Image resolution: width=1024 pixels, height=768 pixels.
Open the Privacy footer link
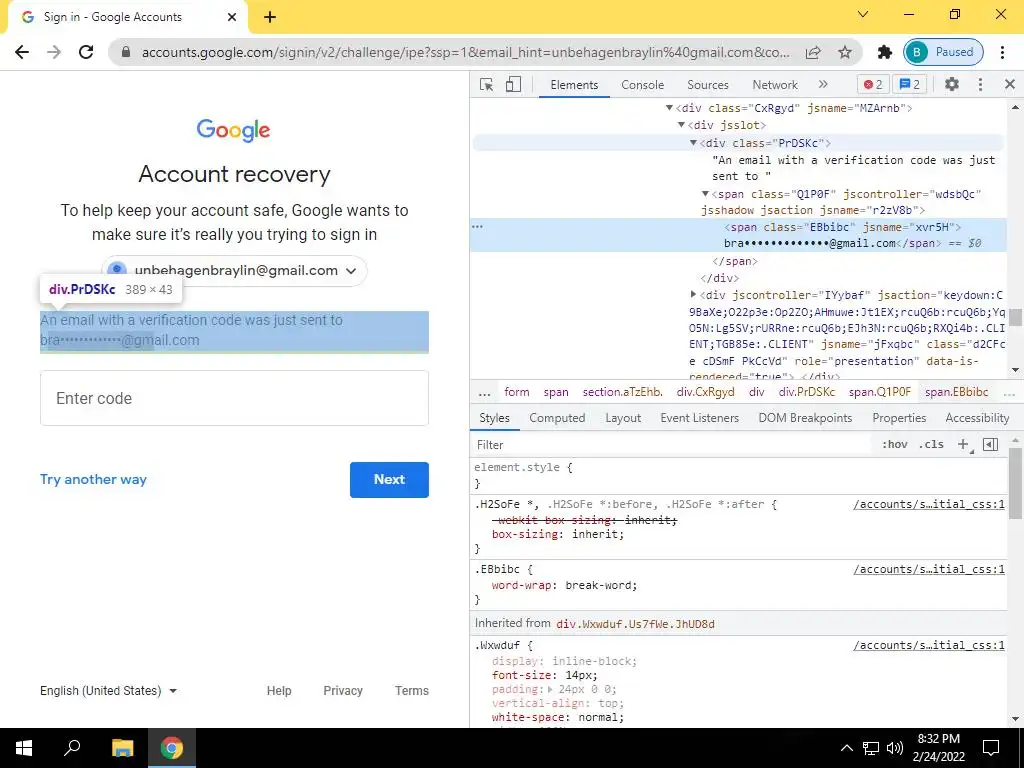pyautogui.click(x=343, y=691)
